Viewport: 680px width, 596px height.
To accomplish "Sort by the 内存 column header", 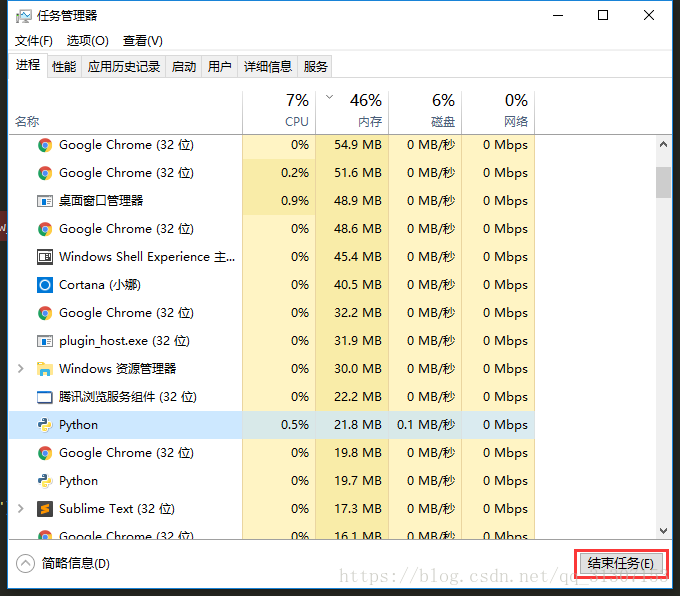I will click(x=352, y=112).
